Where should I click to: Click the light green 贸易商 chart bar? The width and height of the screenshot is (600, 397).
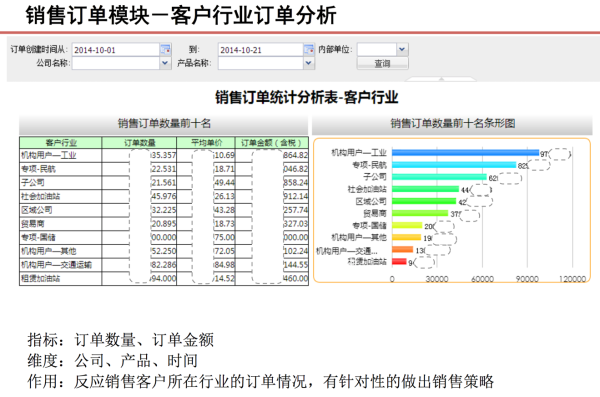coord(420,213)
